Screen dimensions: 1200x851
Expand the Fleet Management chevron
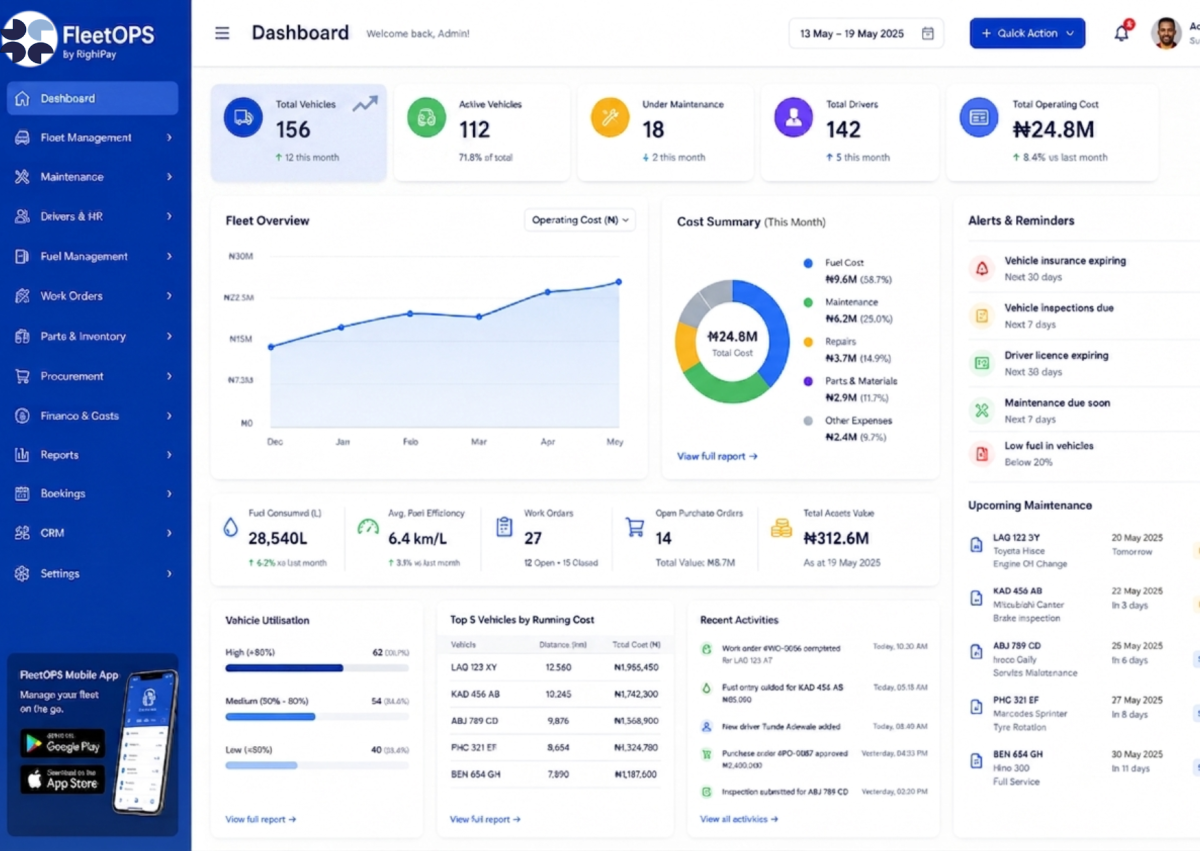[169, 138]
